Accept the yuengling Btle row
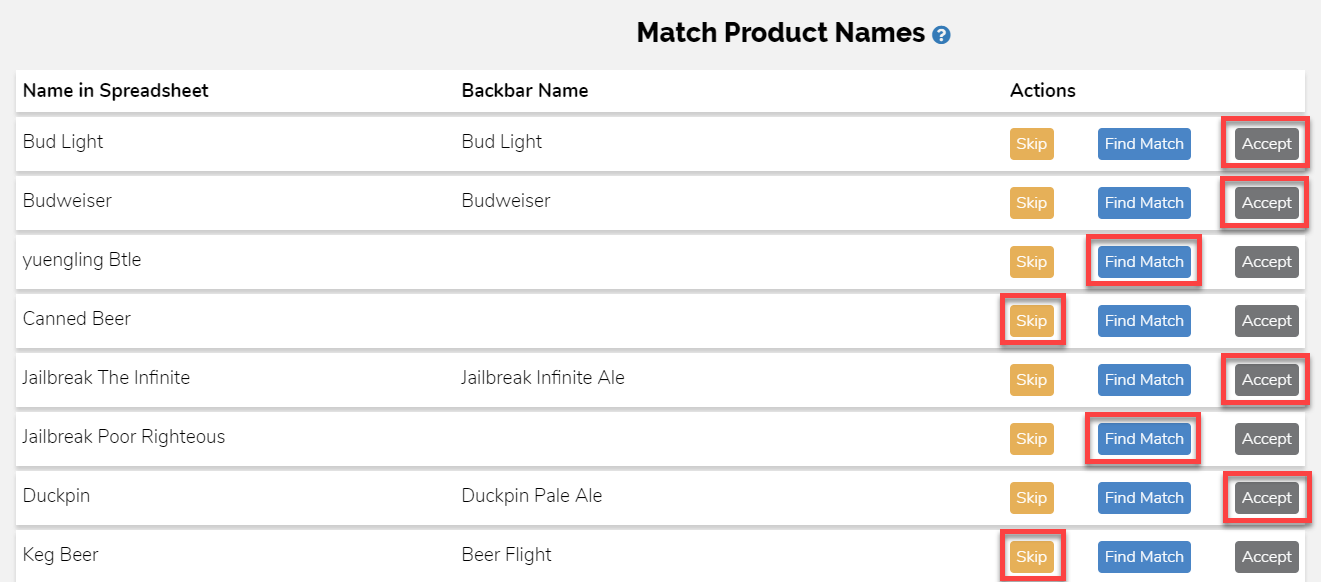The height and width of the screenshot is (582, 1321). point(1266,261)
